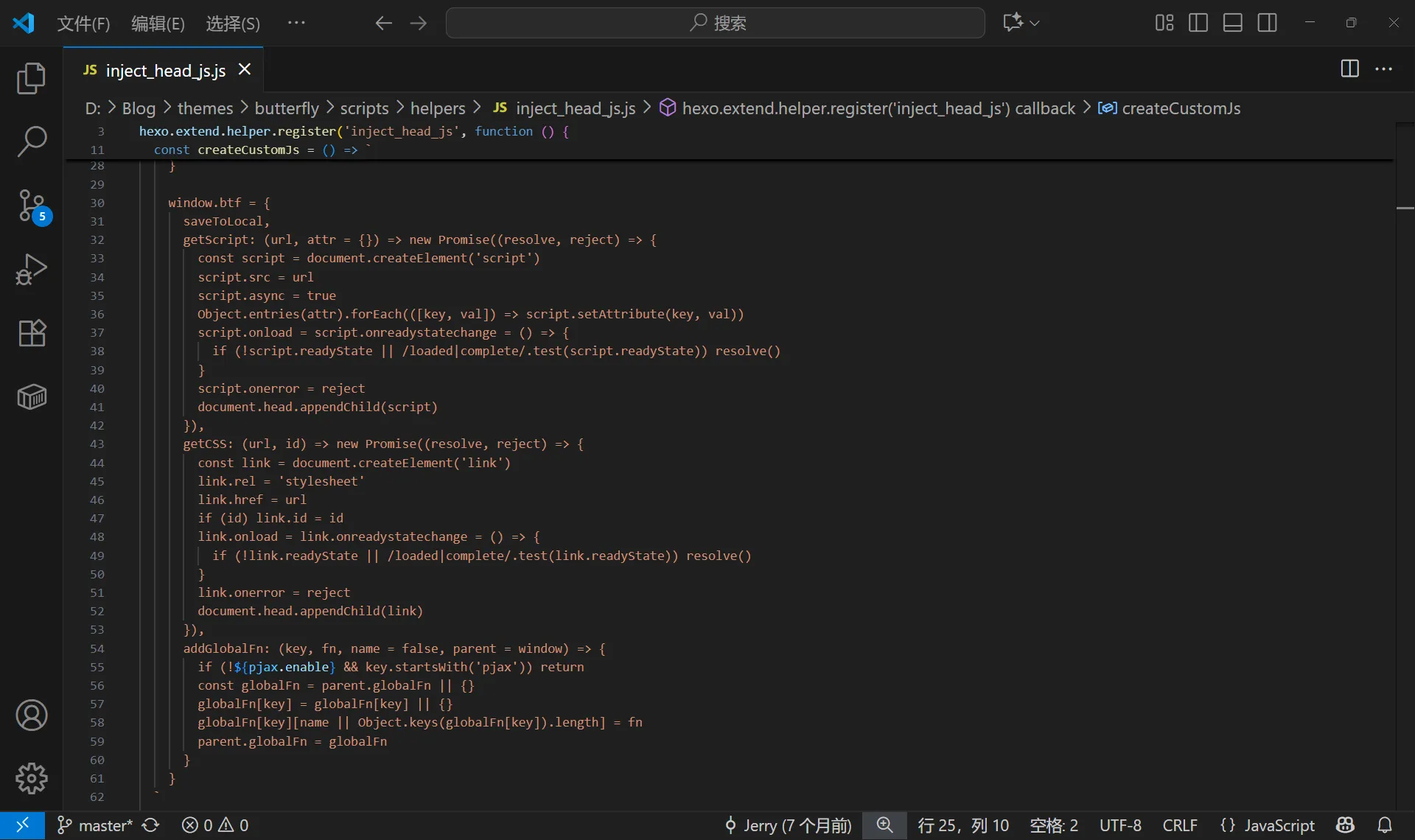The width and height of the screenshot is (1415, 840).
Task: Toggle the primary side bar
Action: click(1198, 23)
